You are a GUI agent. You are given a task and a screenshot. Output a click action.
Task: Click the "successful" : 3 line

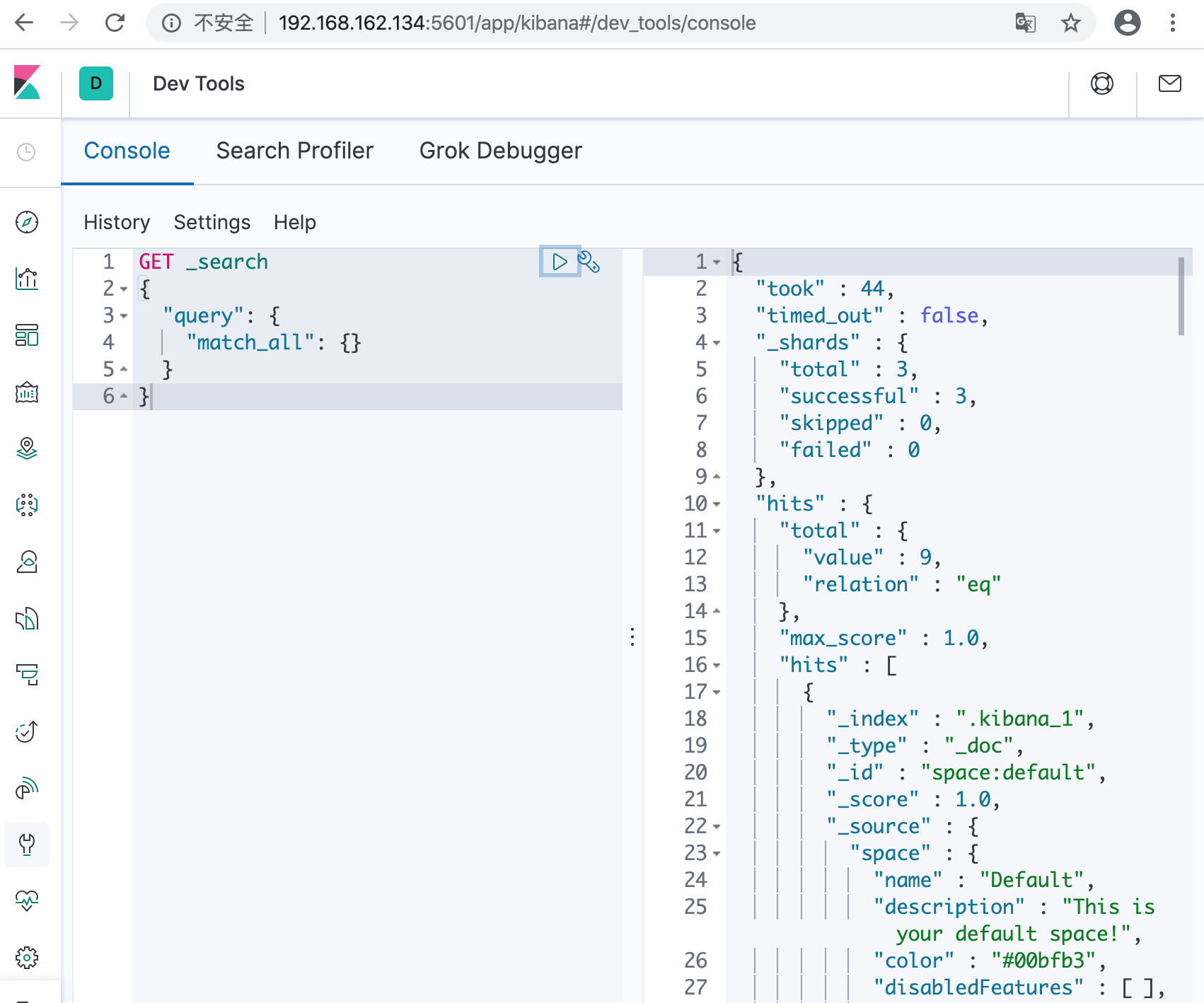point(878,396)
